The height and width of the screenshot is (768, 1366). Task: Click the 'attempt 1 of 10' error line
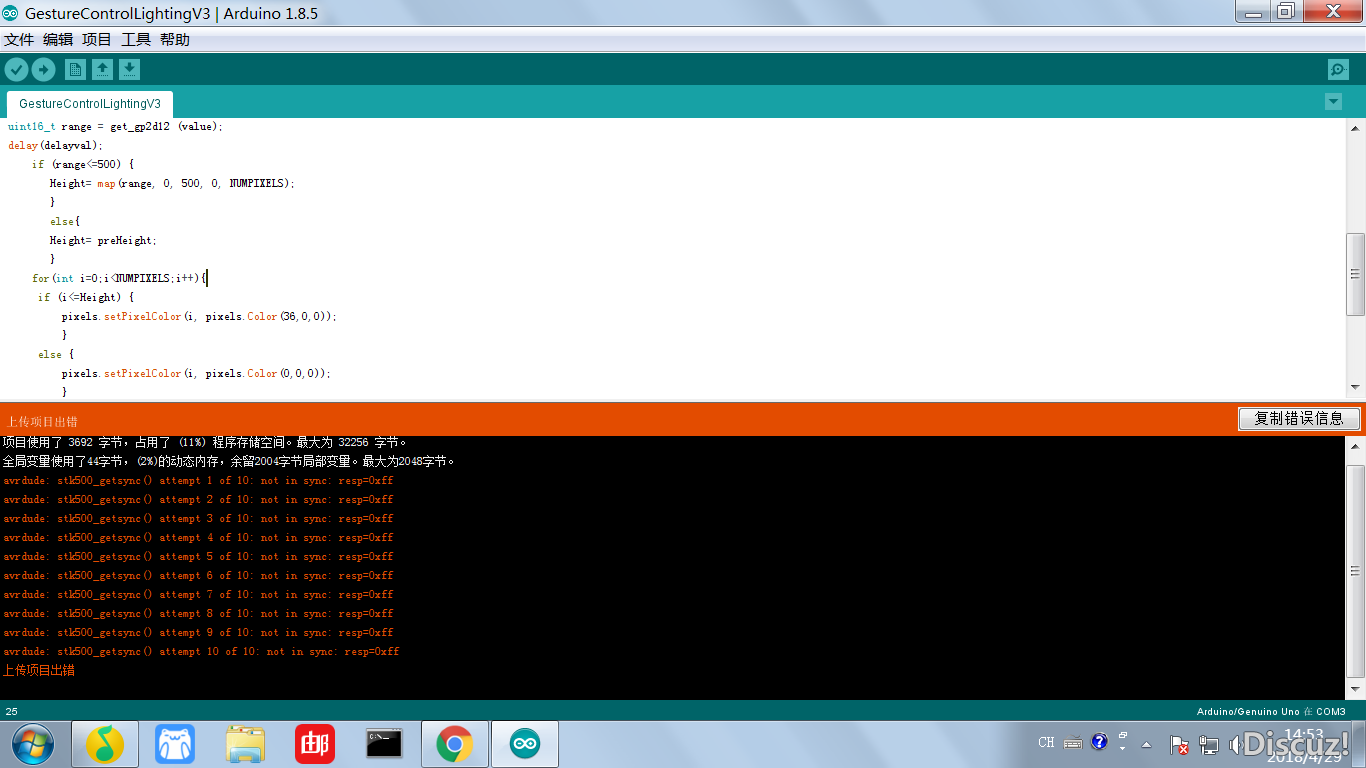(198, 481)
